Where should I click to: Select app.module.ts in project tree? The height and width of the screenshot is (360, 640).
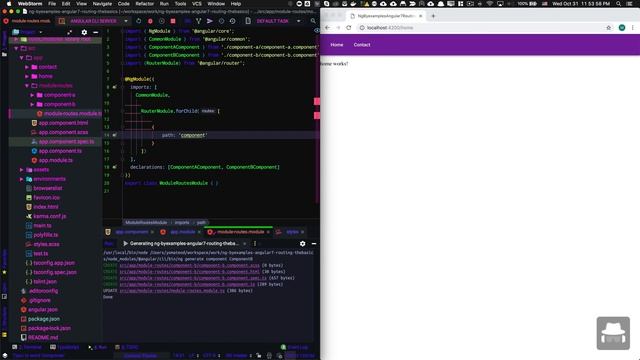tap(56, 160)
